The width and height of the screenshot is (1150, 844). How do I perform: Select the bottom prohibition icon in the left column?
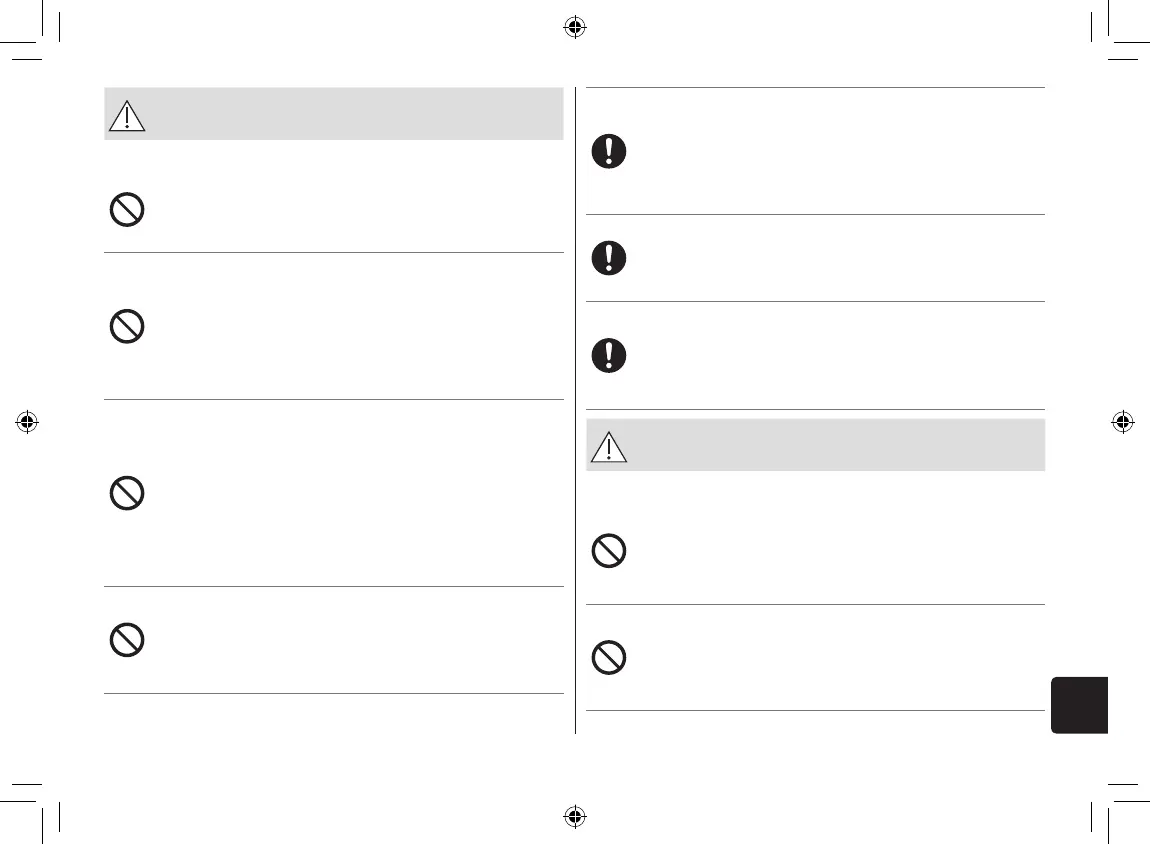(x=126, y=640)
